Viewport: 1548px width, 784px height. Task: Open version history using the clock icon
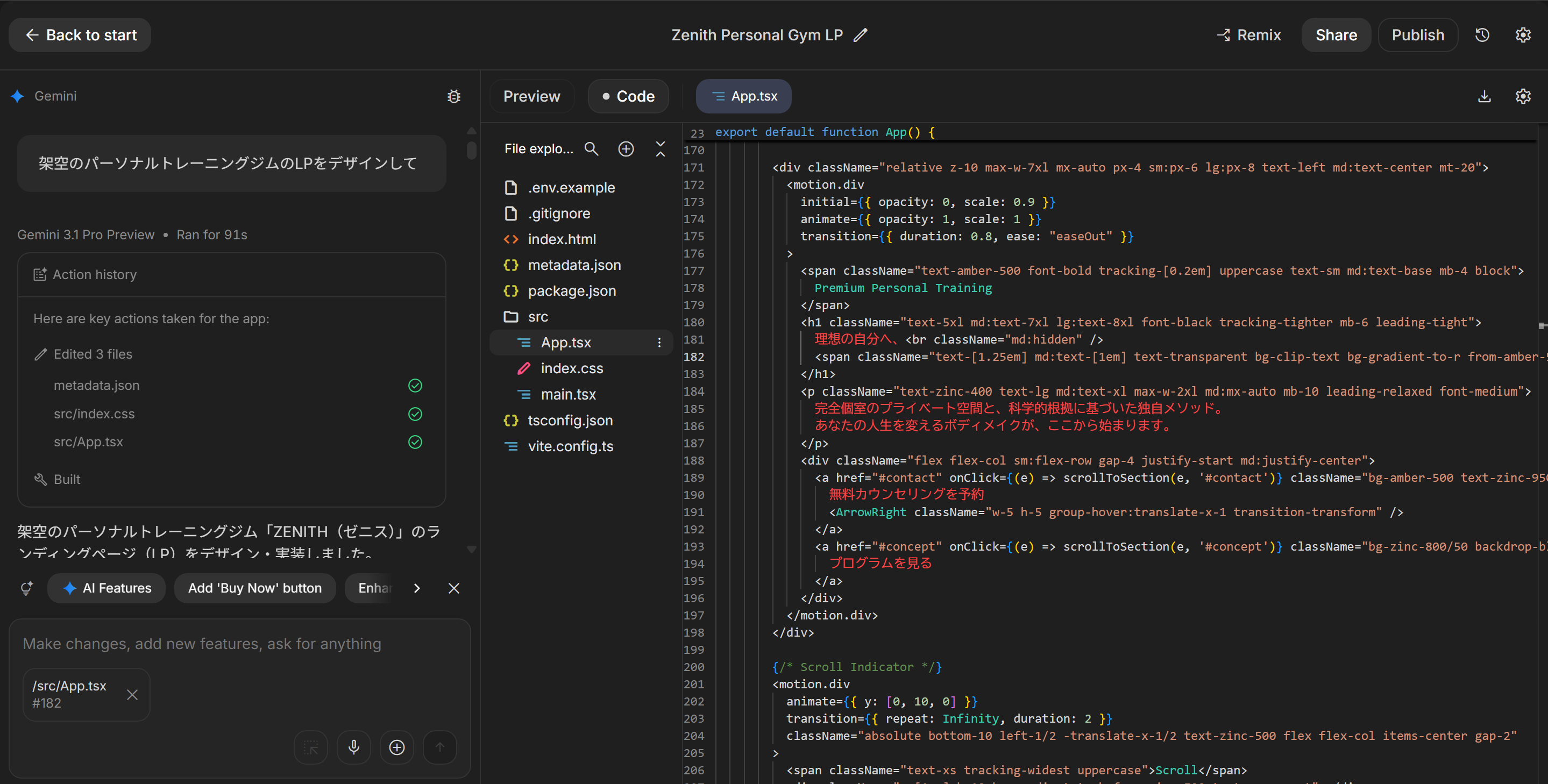(1482, 34)
